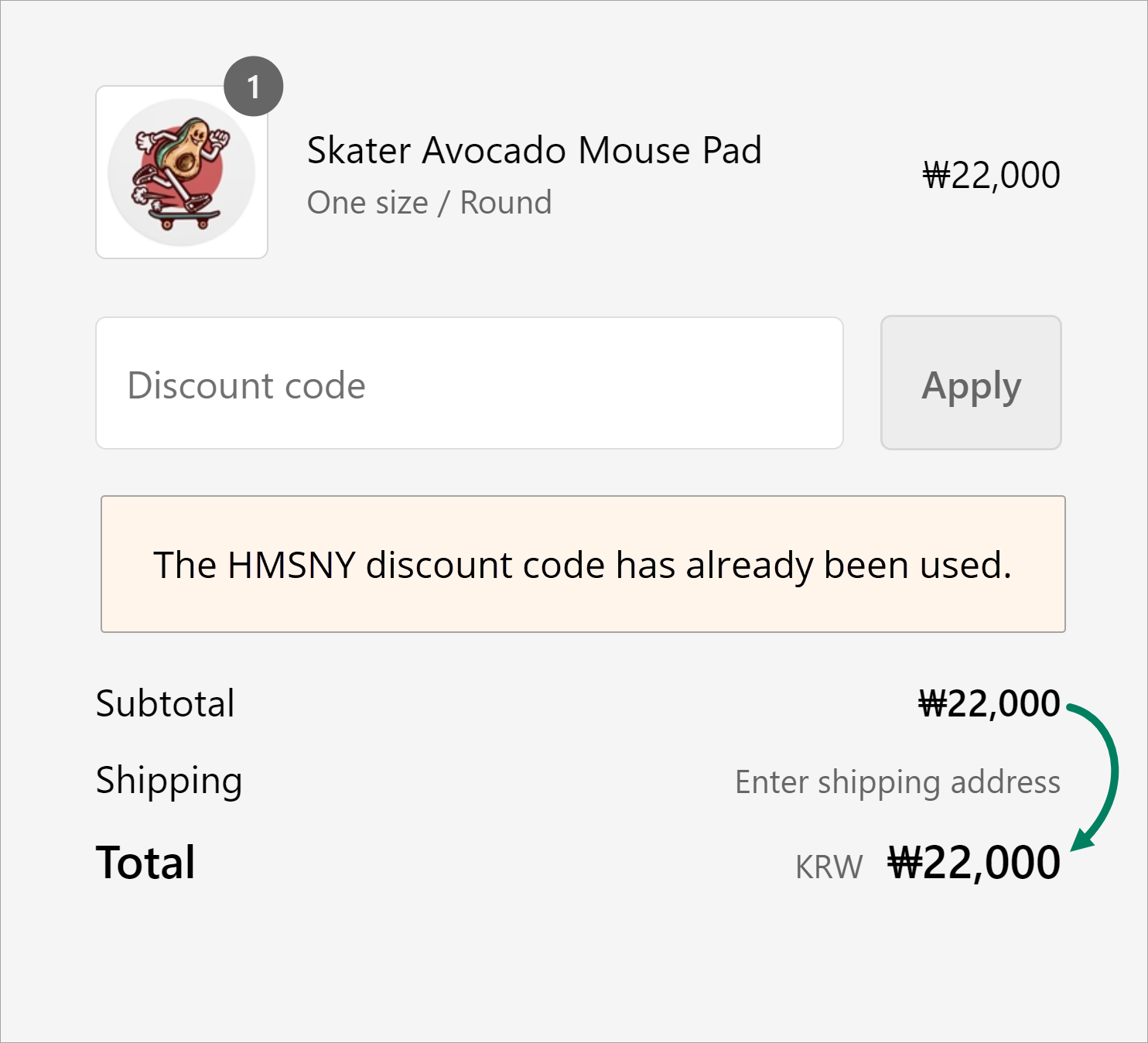
Task: Click the bold Total label
Action: click(x=145, y=863)
